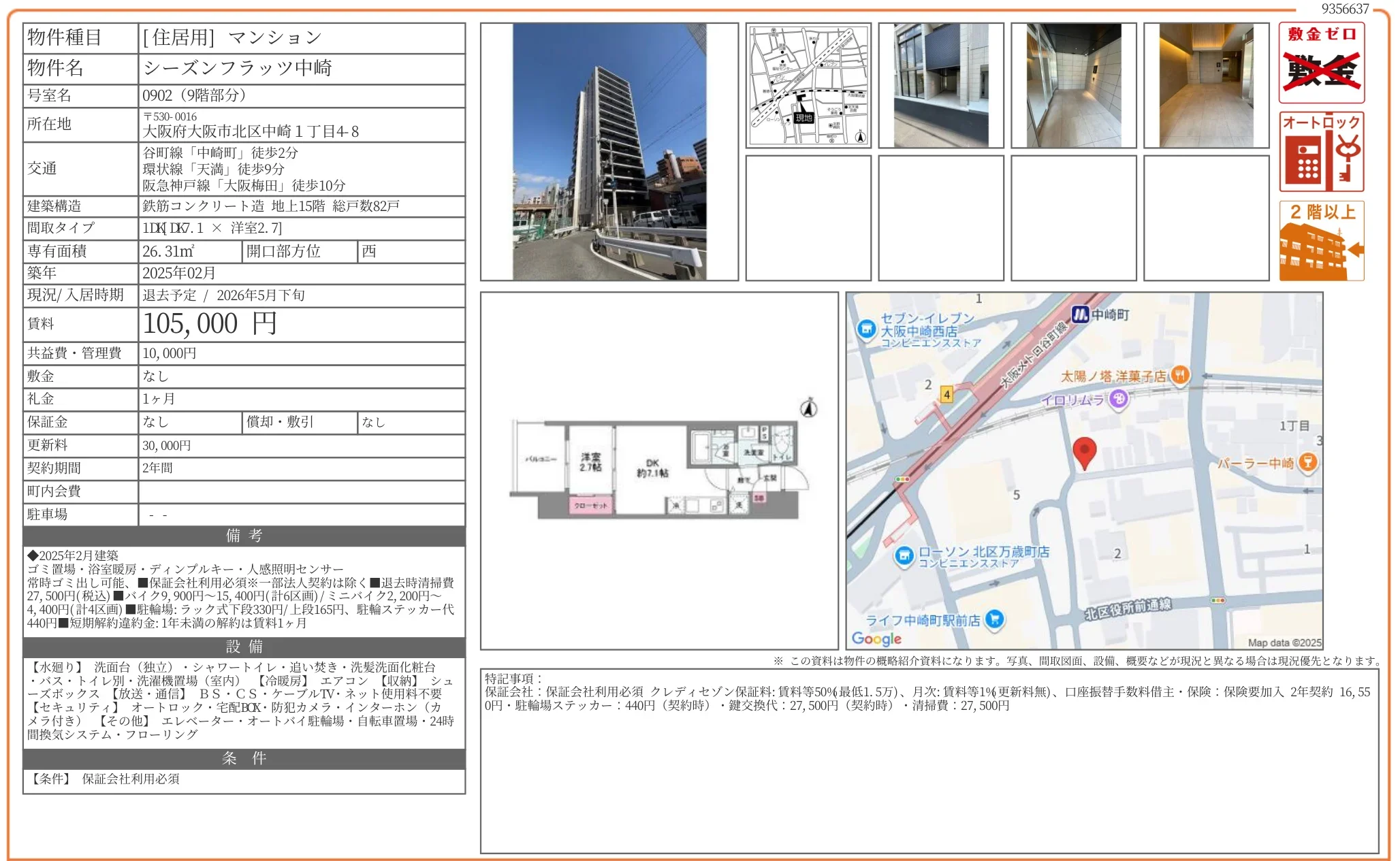Click the パーラー中崎 cup marker icon

[1308, 463]
